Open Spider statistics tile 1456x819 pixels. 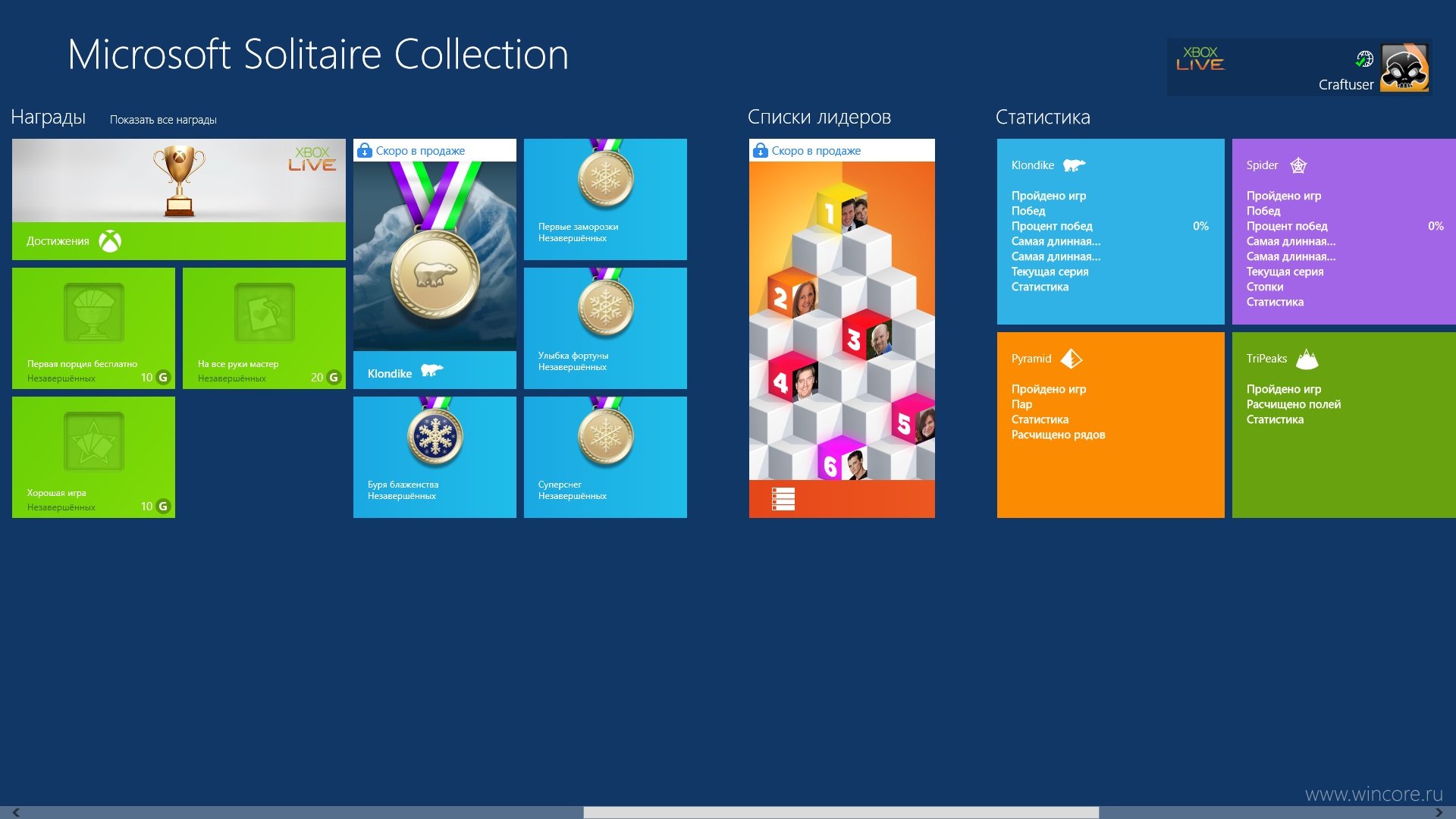1344,231
